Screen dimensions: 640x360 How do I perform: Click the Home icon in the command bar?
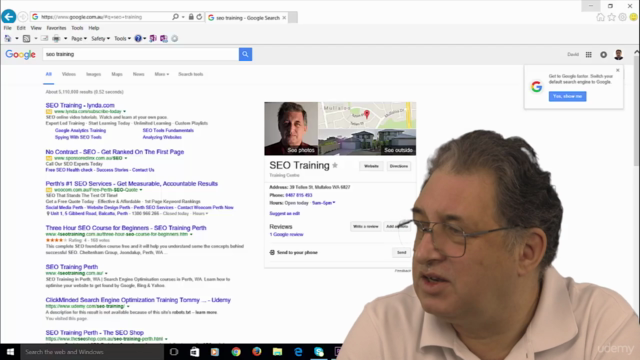pyautogui.click(x=8, y=38)
